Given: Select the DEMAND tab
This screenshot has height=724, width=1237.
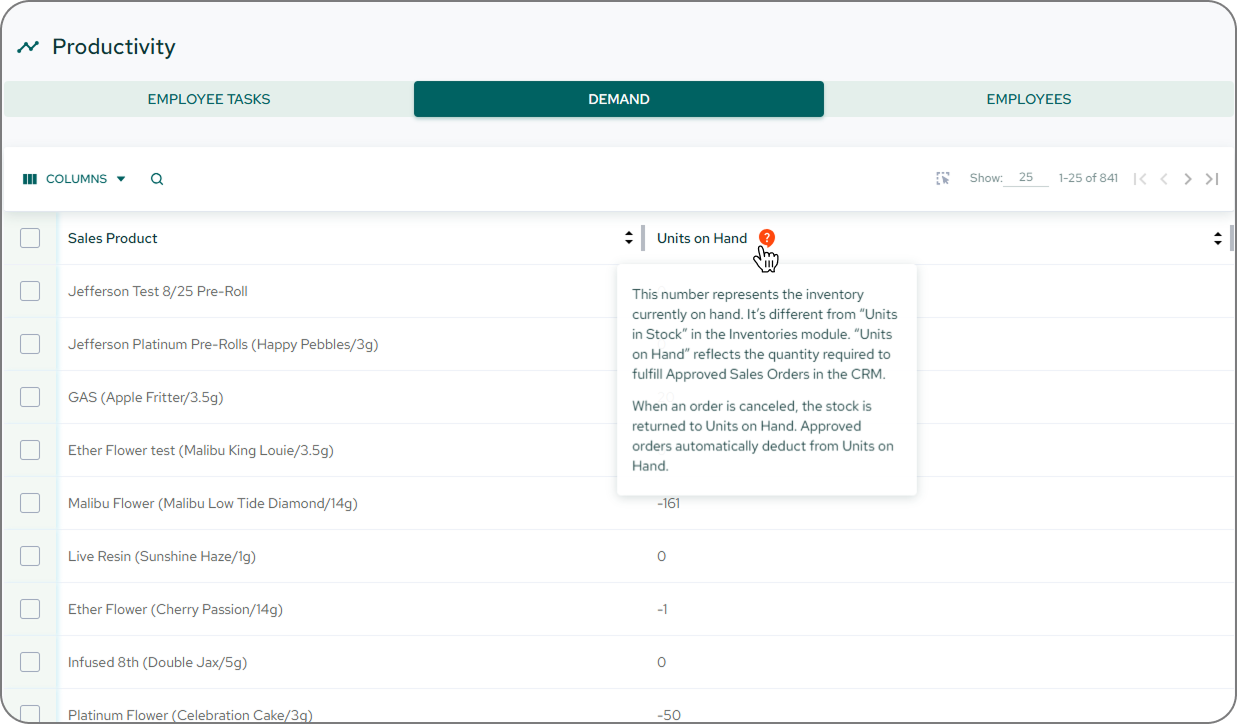Looking at the screenshot, I should [619, 99].
